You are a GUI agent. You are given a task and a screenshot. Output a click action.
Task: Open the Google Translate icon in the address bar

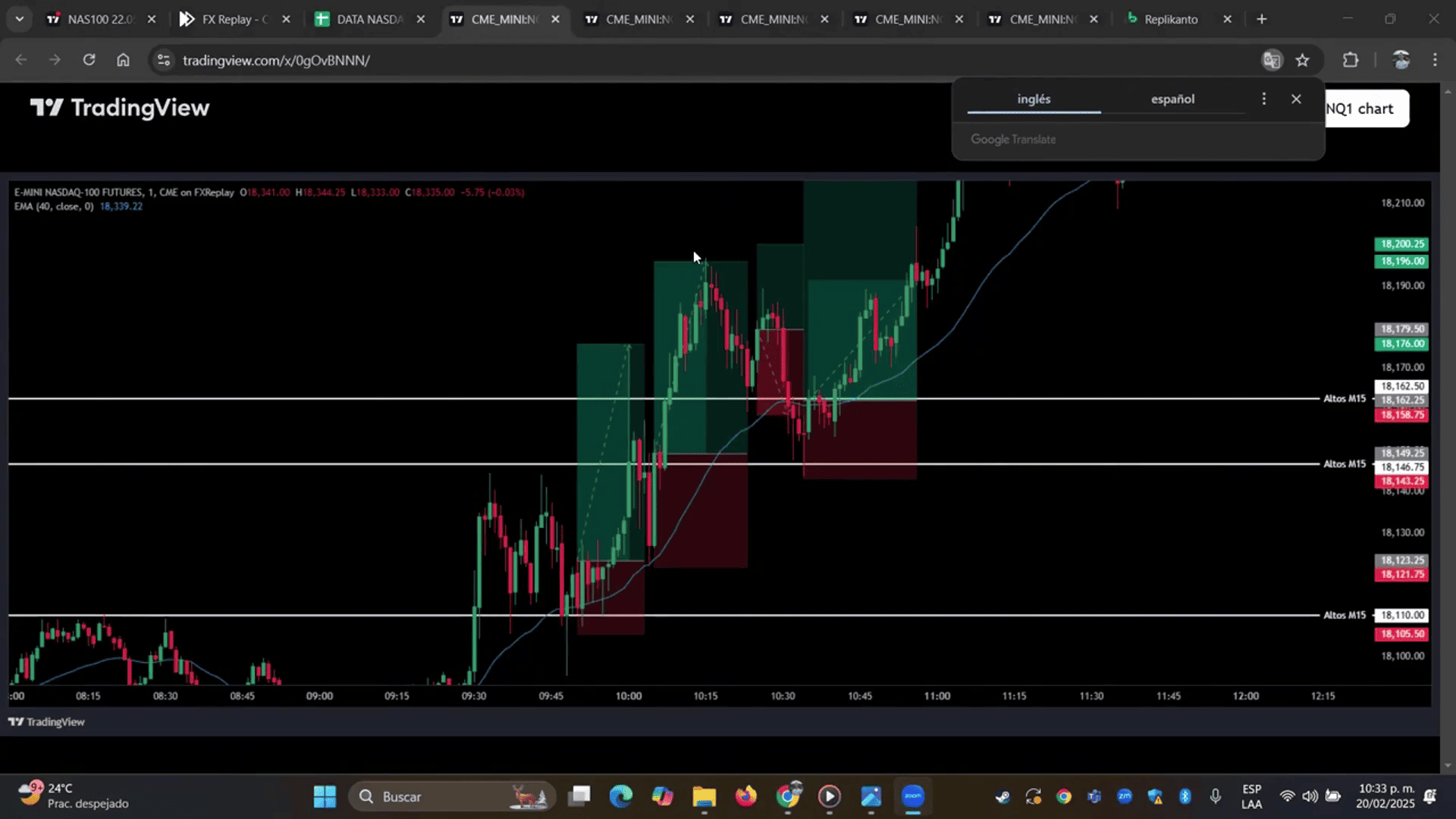pyautogui.click(x=1272, y=60)
